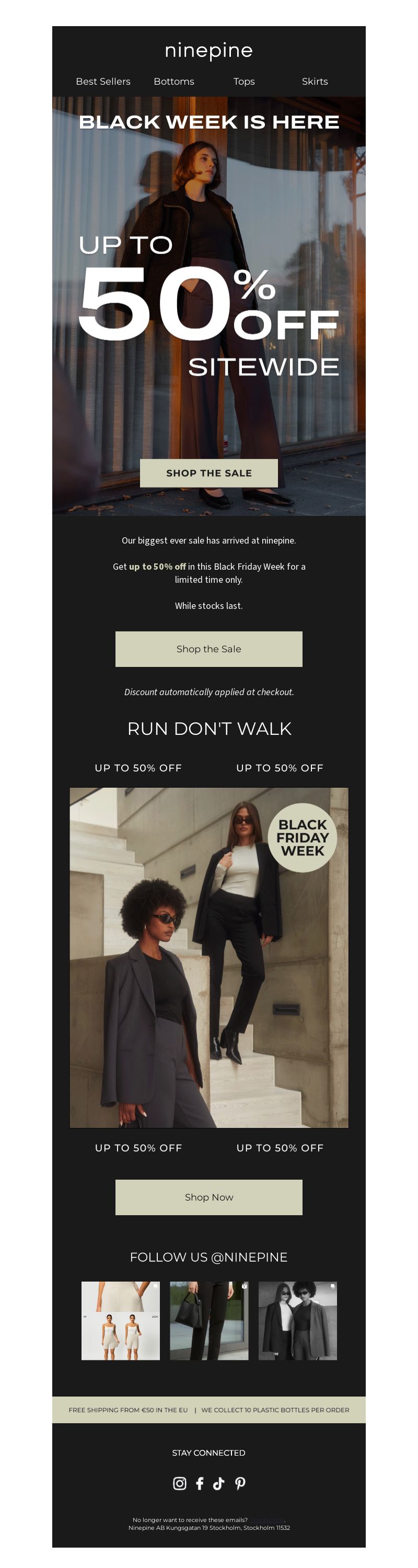Go to Tops category
This screenshot has height=1568, width=418.
244,81
